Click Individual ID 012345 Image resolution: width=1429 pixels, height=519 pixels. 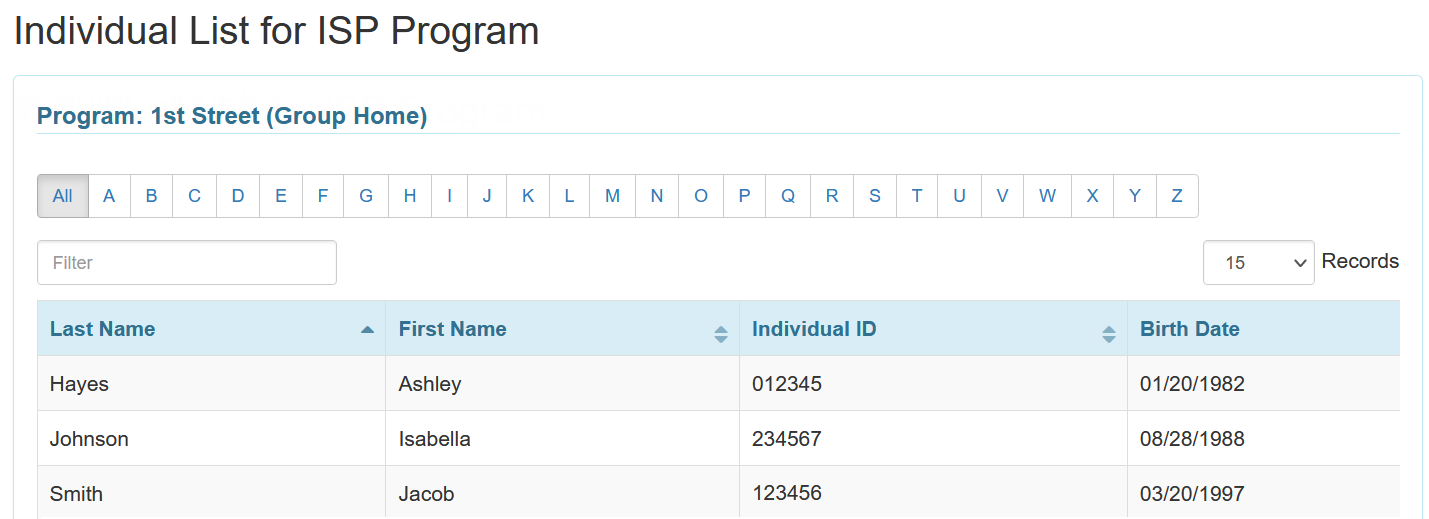point(787,384)
